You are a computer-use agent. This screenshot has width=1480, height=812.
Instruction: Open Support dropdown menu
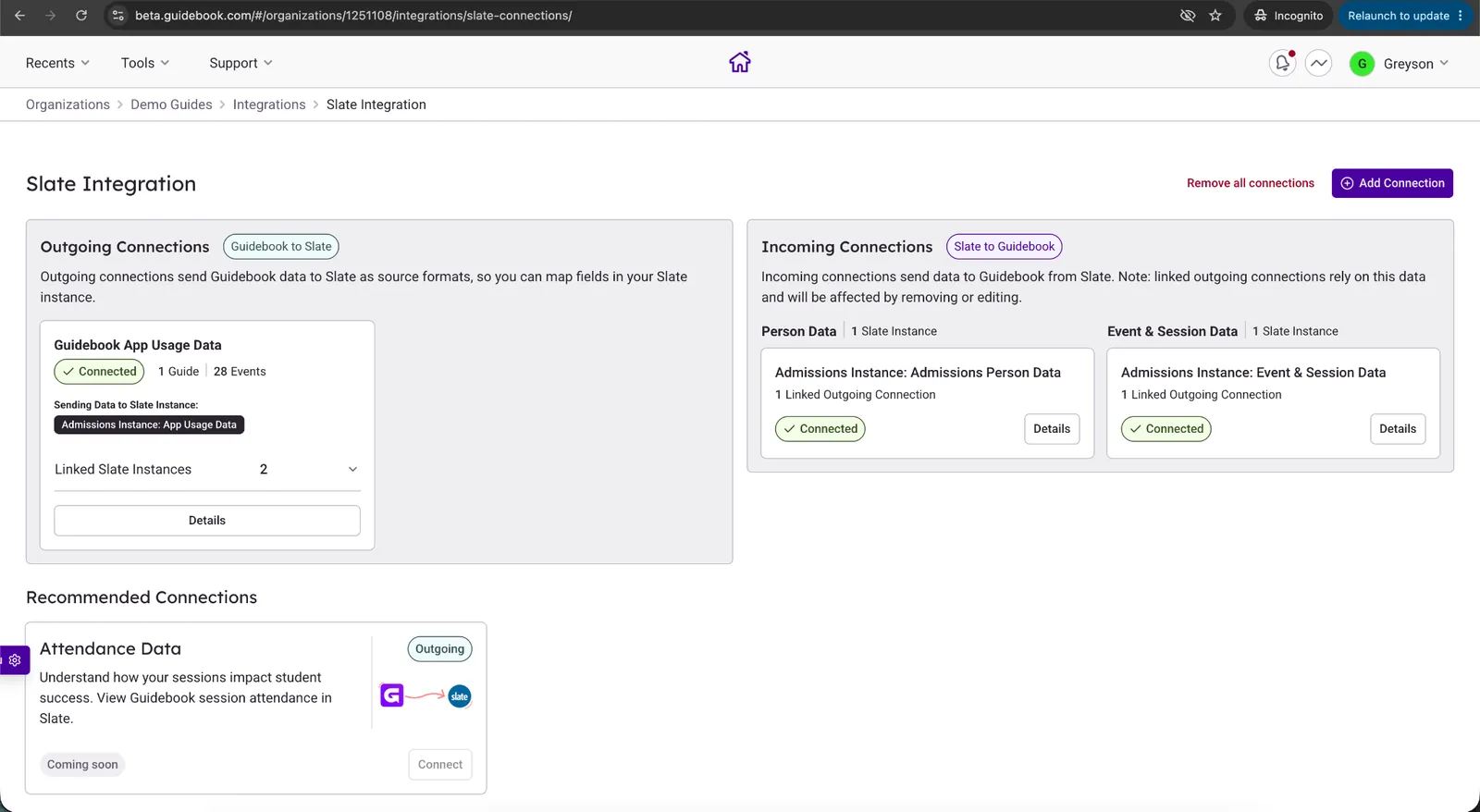(x=240, y=63)
